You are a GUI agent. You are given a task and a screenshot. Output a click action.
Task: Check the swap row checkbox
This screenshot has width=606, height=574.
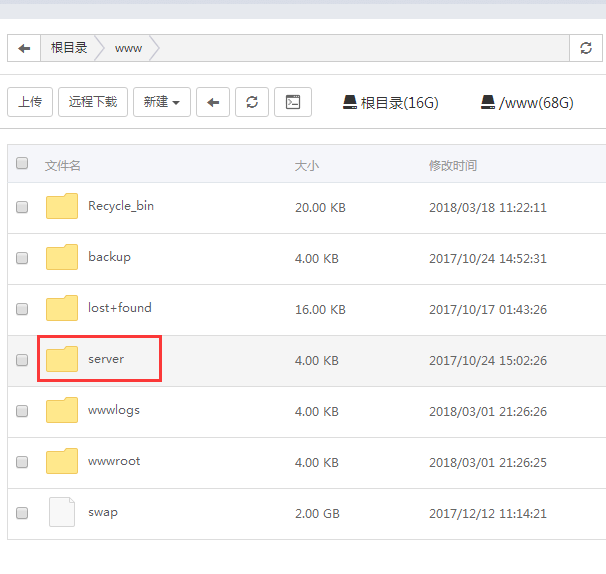click(22, 513)
